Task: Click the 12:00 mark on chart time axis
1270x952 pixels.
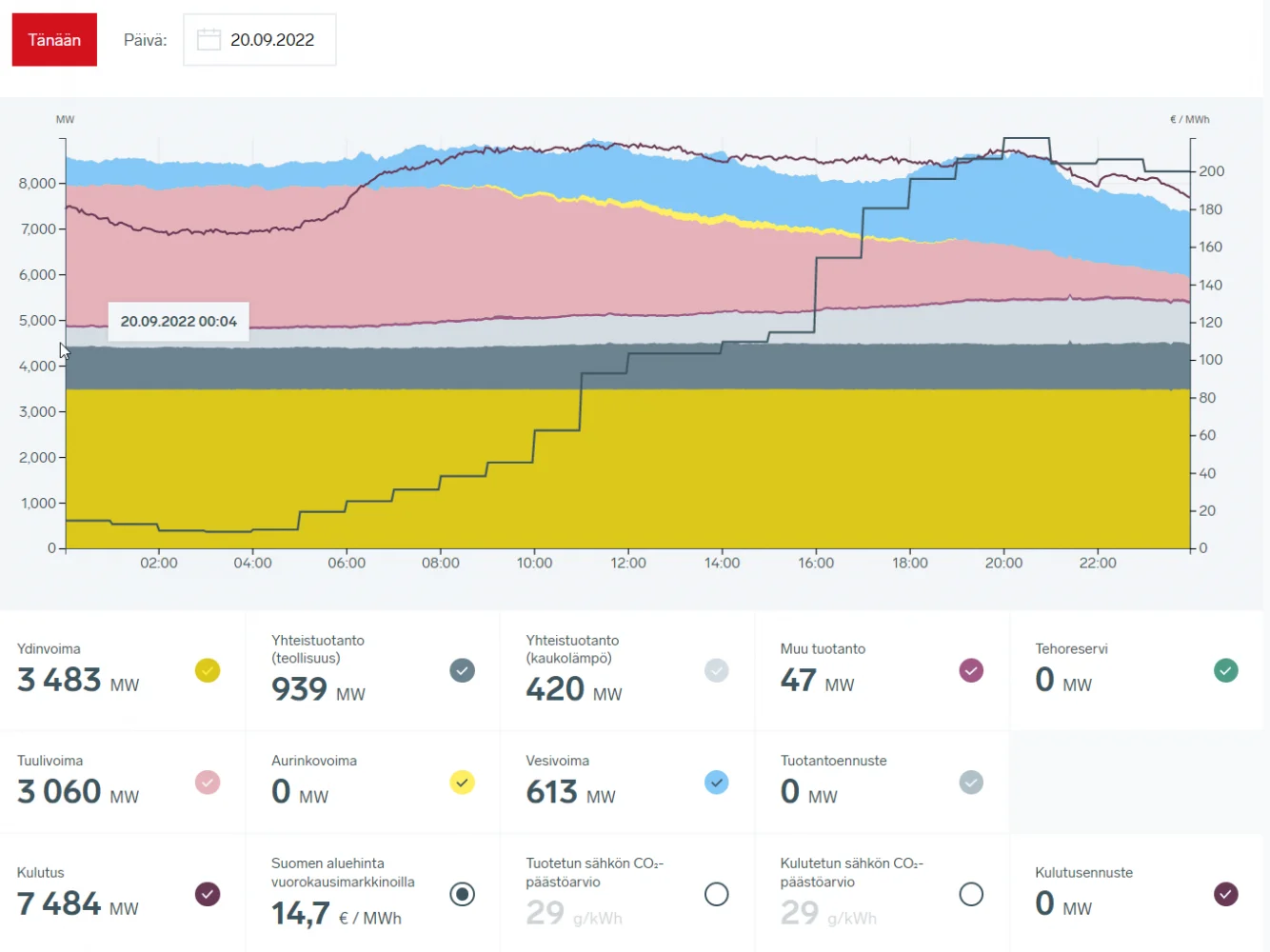Action: 628,563
